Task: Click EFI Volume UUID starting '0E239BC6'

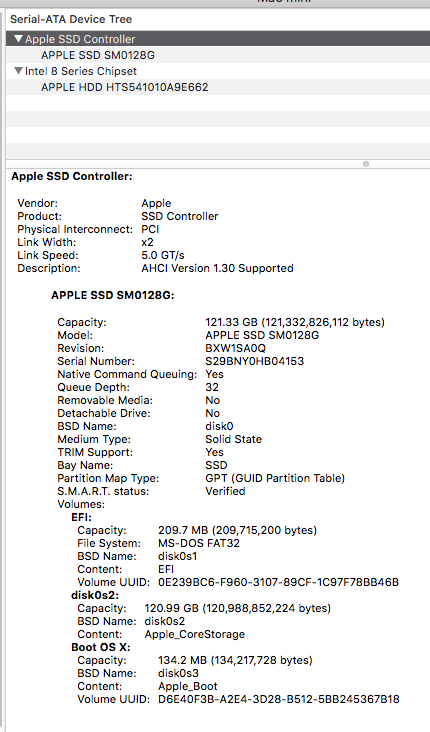Action: [278, 583]
